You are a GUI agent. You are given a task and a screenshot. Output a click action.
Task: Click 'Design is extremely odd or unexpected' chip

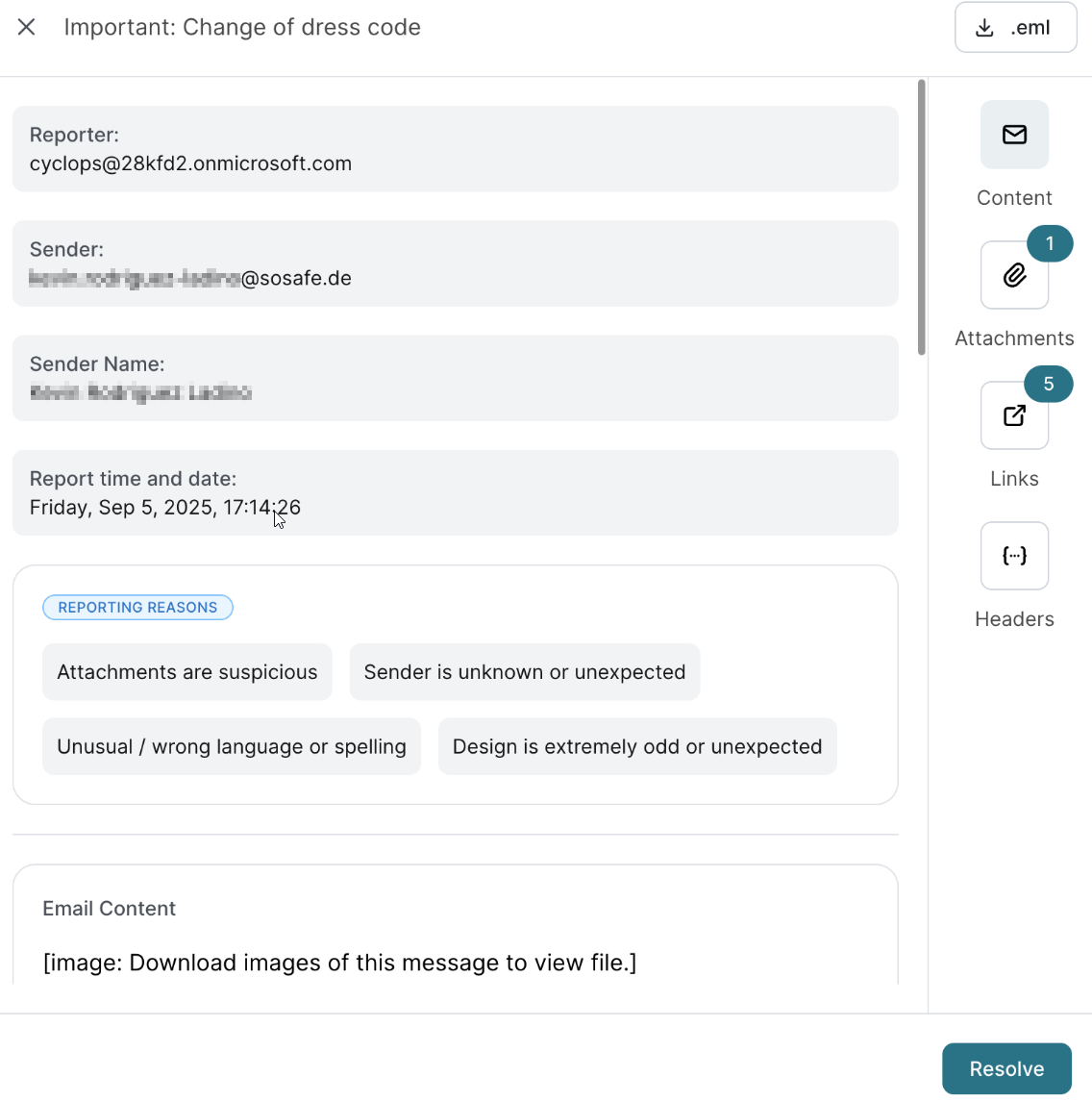point(637,746)
